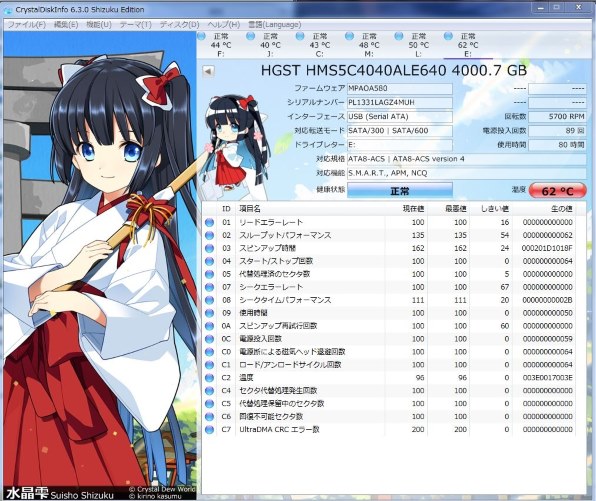This screenshot has width=596, height=501.
Task: Click the HGST HMS5C4040ALE640 model title
Action: 394,71
